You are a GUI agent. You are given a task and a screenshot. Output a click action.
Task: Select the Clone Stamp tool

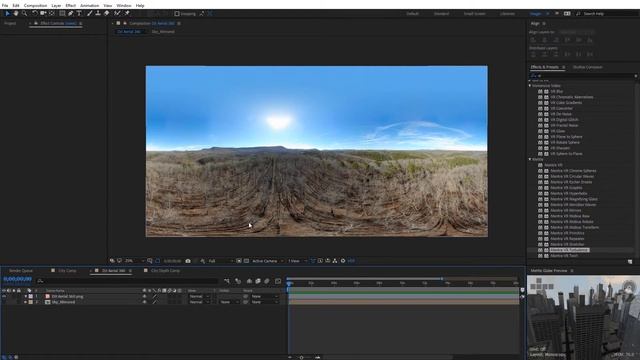[98, 13]
